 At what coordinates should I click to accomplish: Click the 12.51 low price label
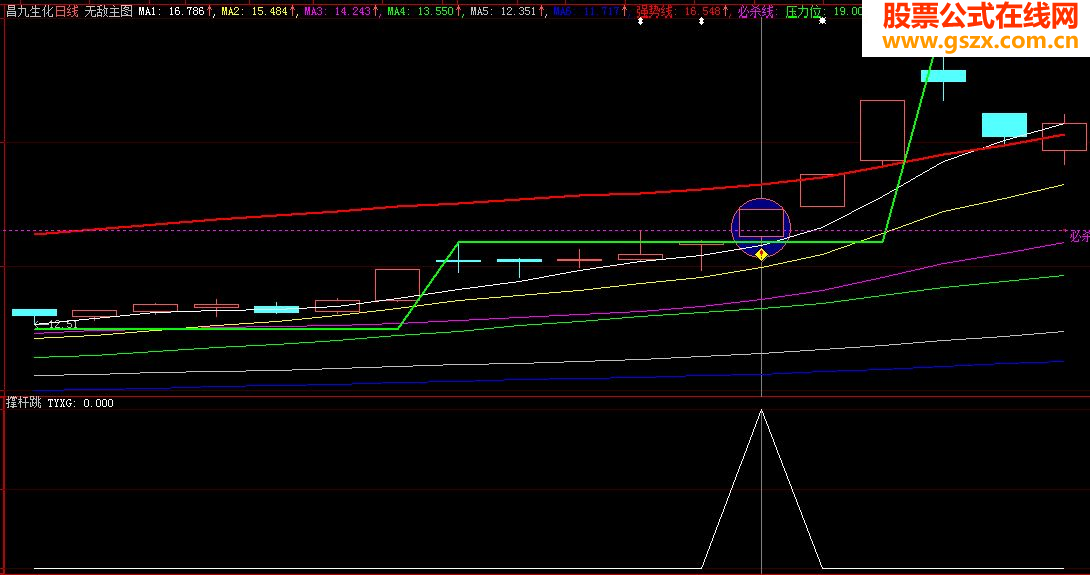63,324
